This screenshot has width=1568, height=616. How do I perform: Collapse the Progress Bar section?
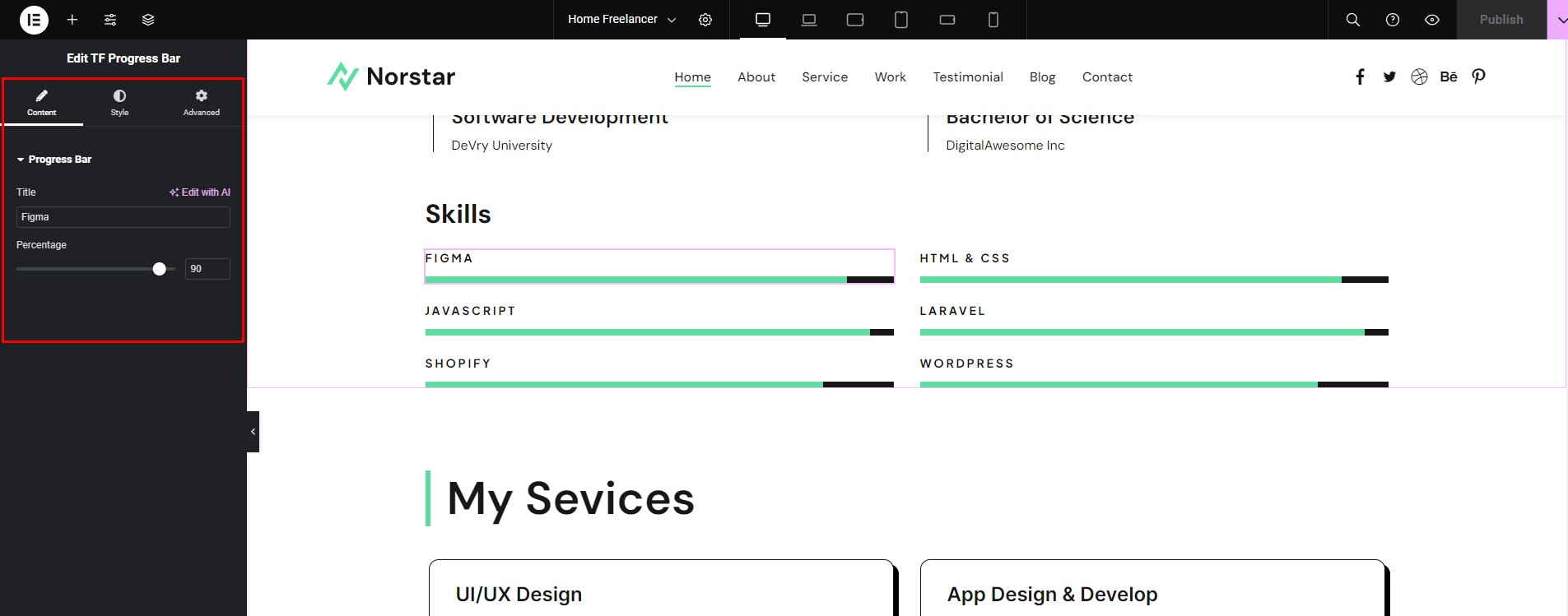pos(54,160)
